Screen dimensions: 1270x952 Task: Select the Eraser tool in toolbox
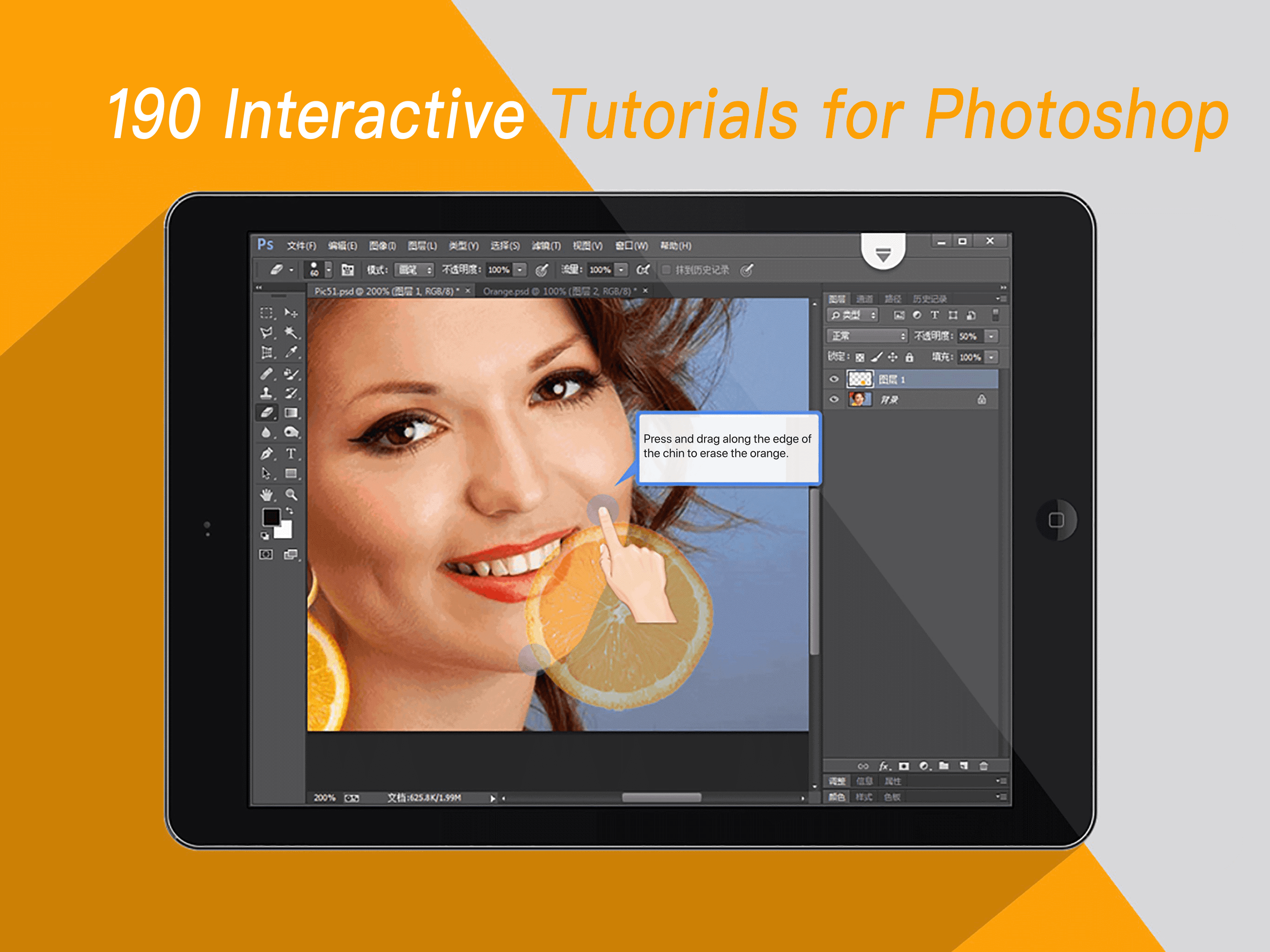pos(267,412)
